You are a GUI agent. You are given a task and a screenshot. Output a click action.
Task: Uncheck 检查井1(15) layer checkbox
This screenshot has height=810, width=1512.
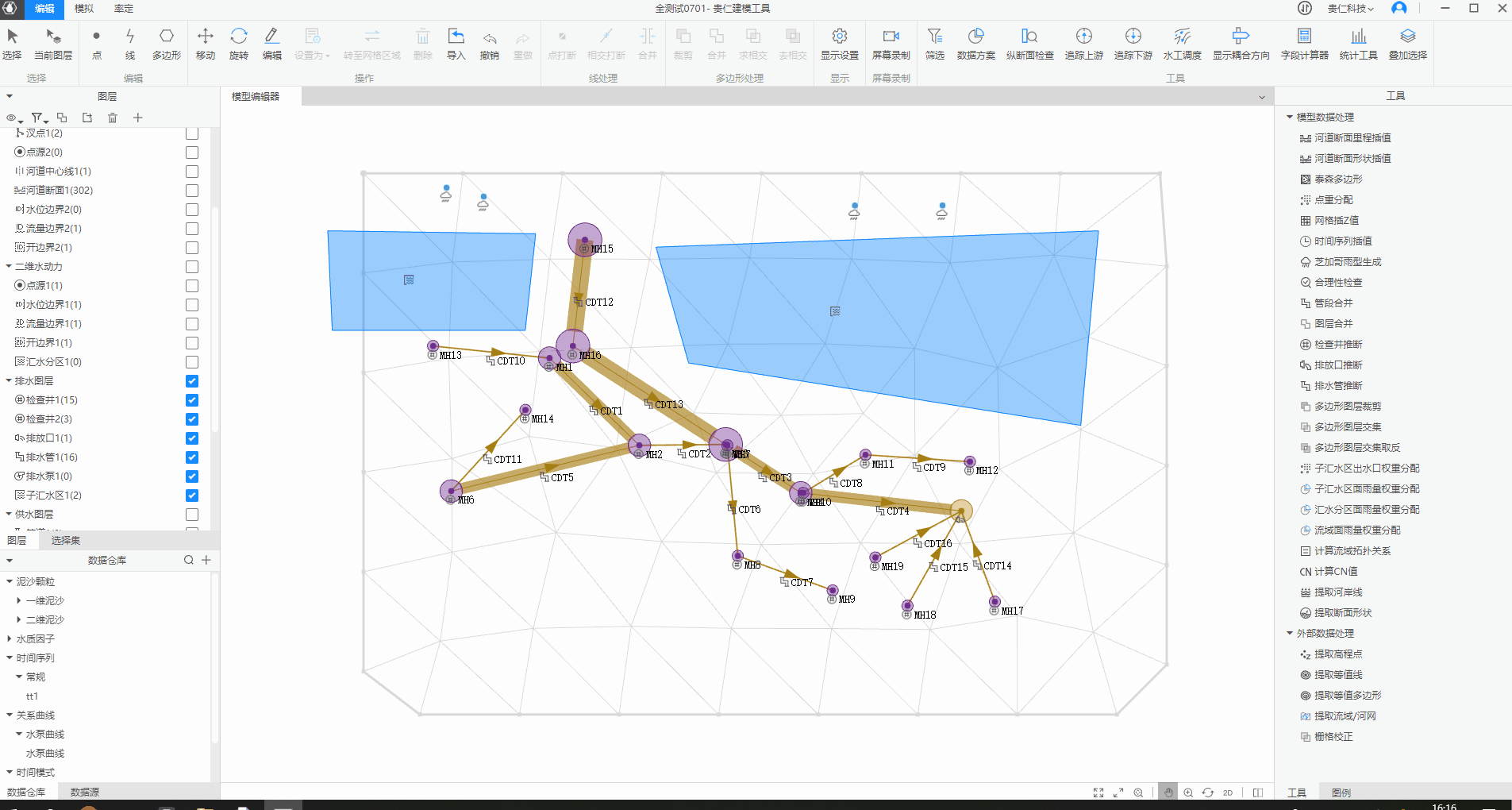[192, 400]
